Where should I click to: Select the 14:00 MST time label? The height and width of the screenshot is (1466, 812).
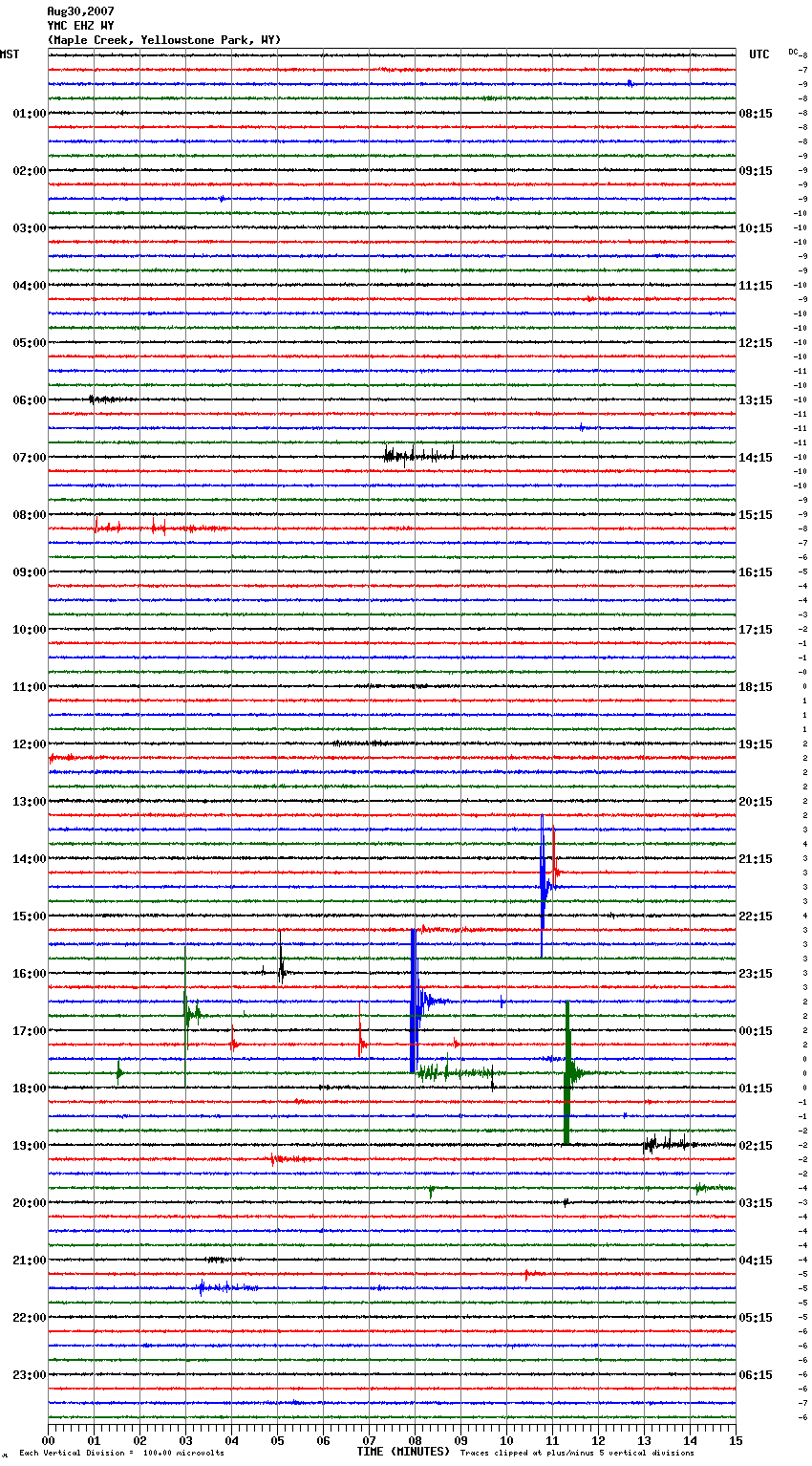pos(30,859)
